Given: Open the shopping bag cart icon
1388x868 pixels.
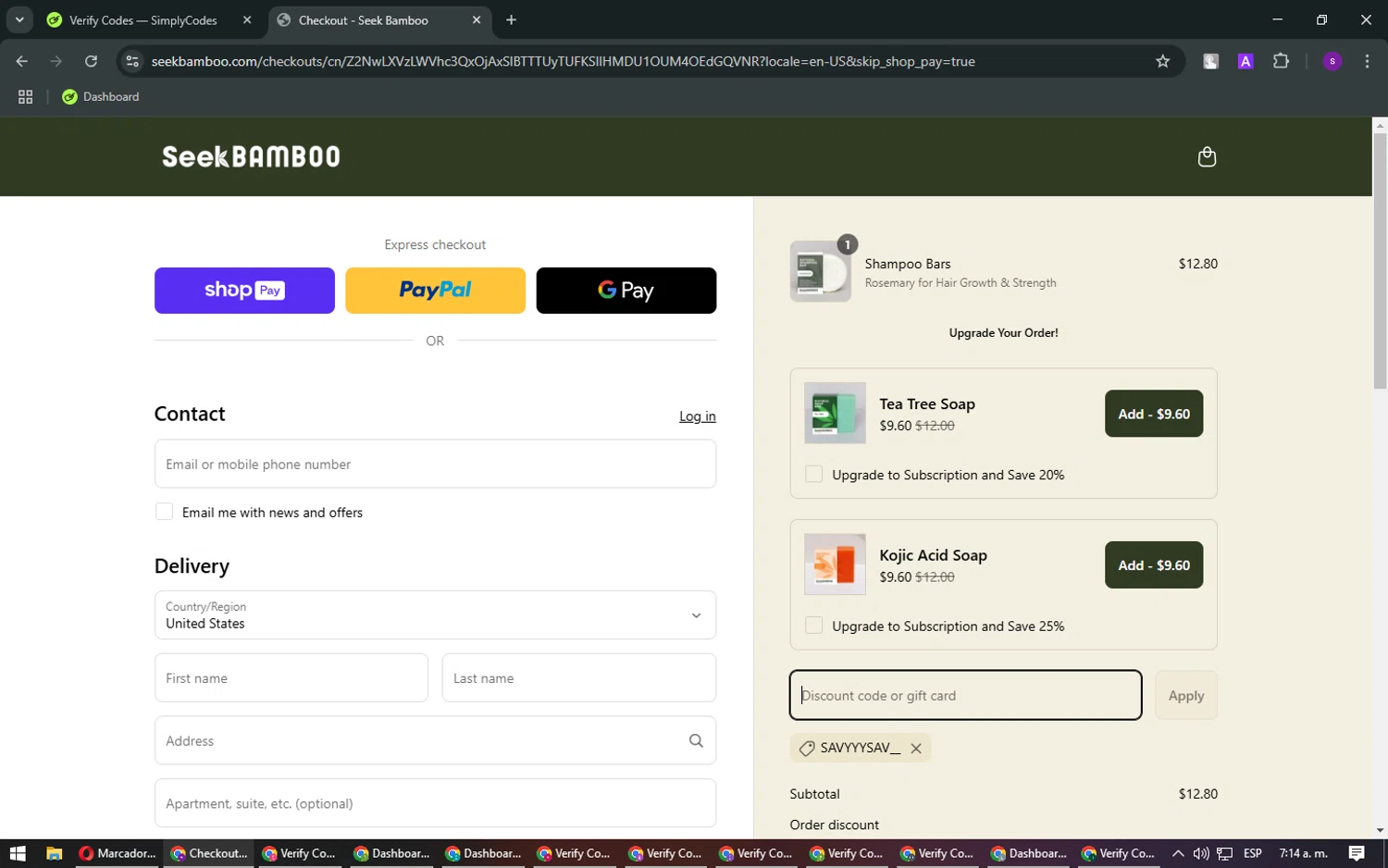Looking at the screenshot, I should coord(1207,156).
